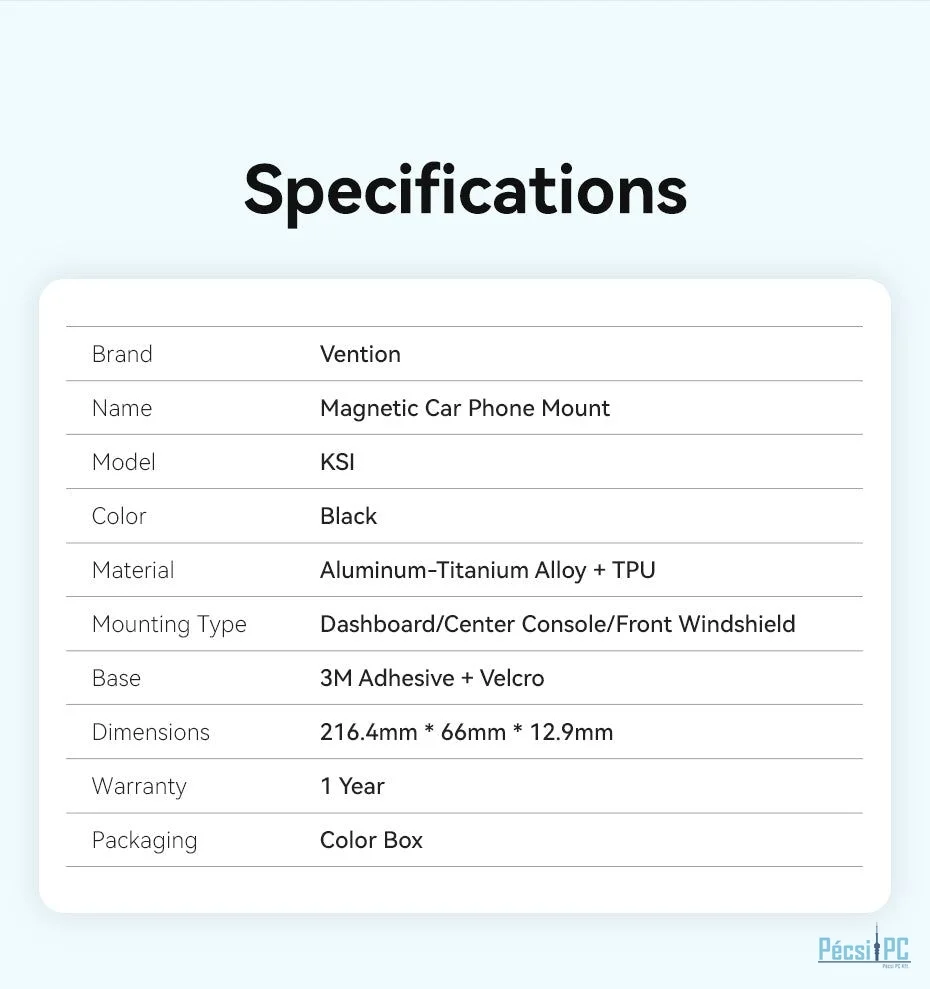Click the Vention brand value
This screenshot has width=930, height=989.
360,354
